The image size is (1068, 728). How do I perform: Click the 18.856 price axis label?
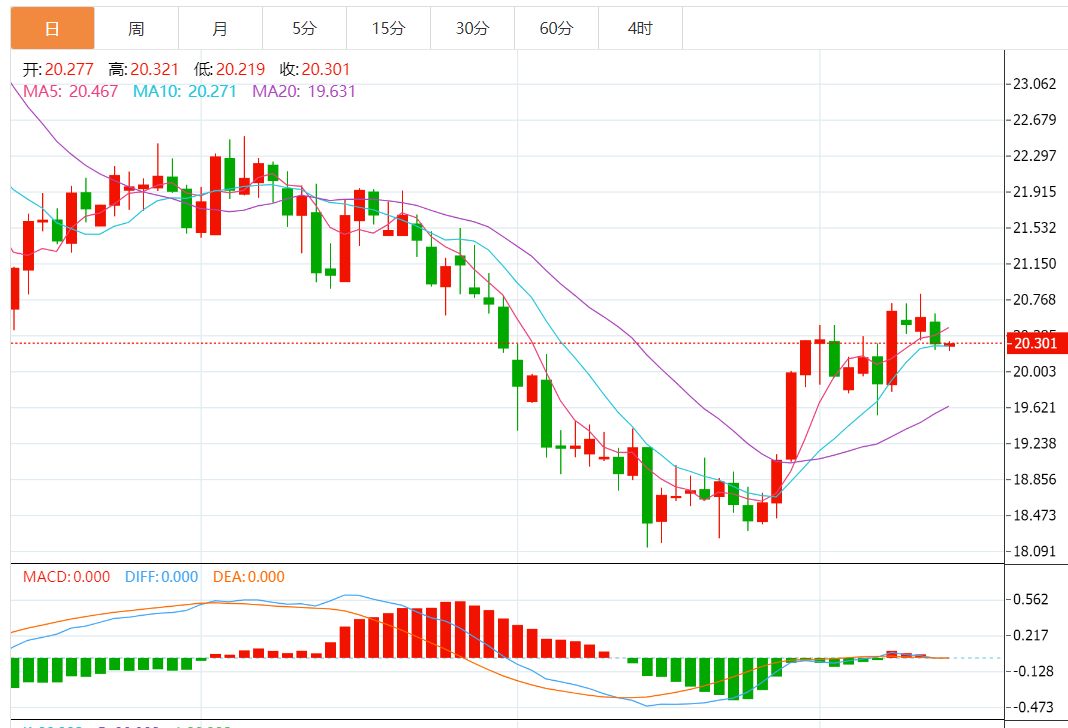[1035, 479]
